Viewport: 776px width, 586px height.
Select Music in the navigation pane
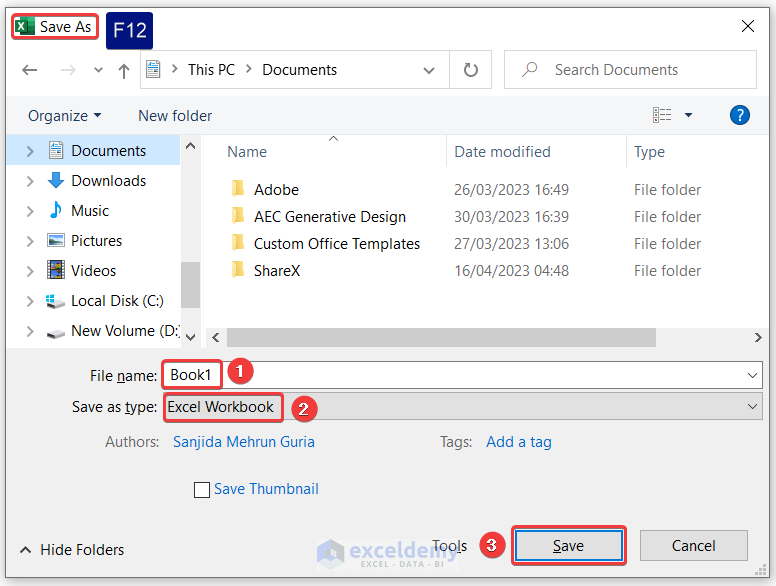tap(90, 211)
